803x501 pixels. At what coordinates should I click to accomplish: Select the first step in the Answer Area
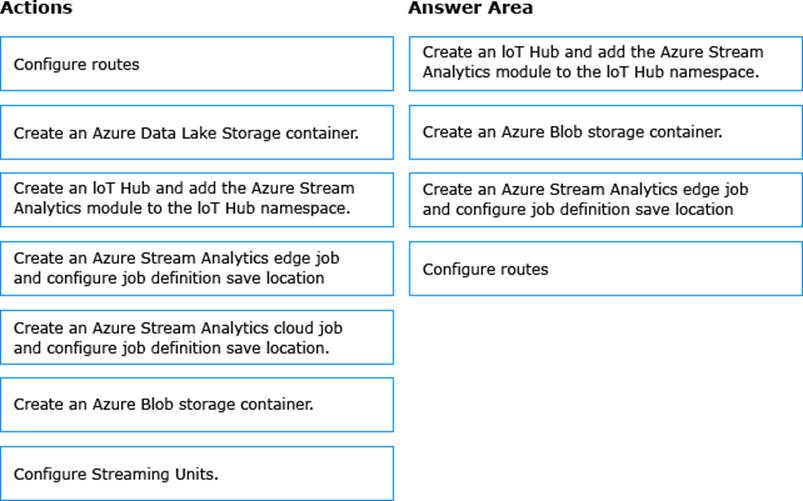click(x=605, y=62)
